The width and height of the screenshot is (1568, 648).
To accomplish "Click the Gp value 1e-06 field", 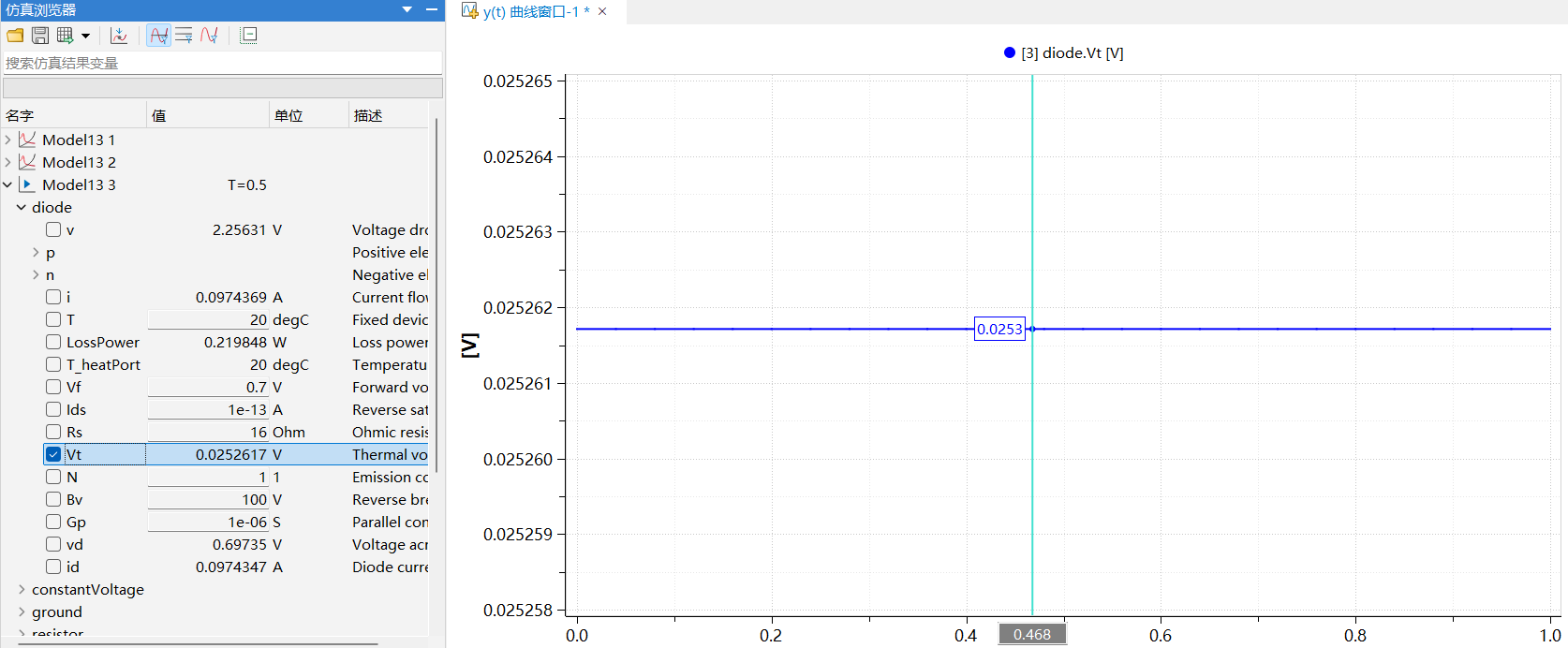I will 208,522.
